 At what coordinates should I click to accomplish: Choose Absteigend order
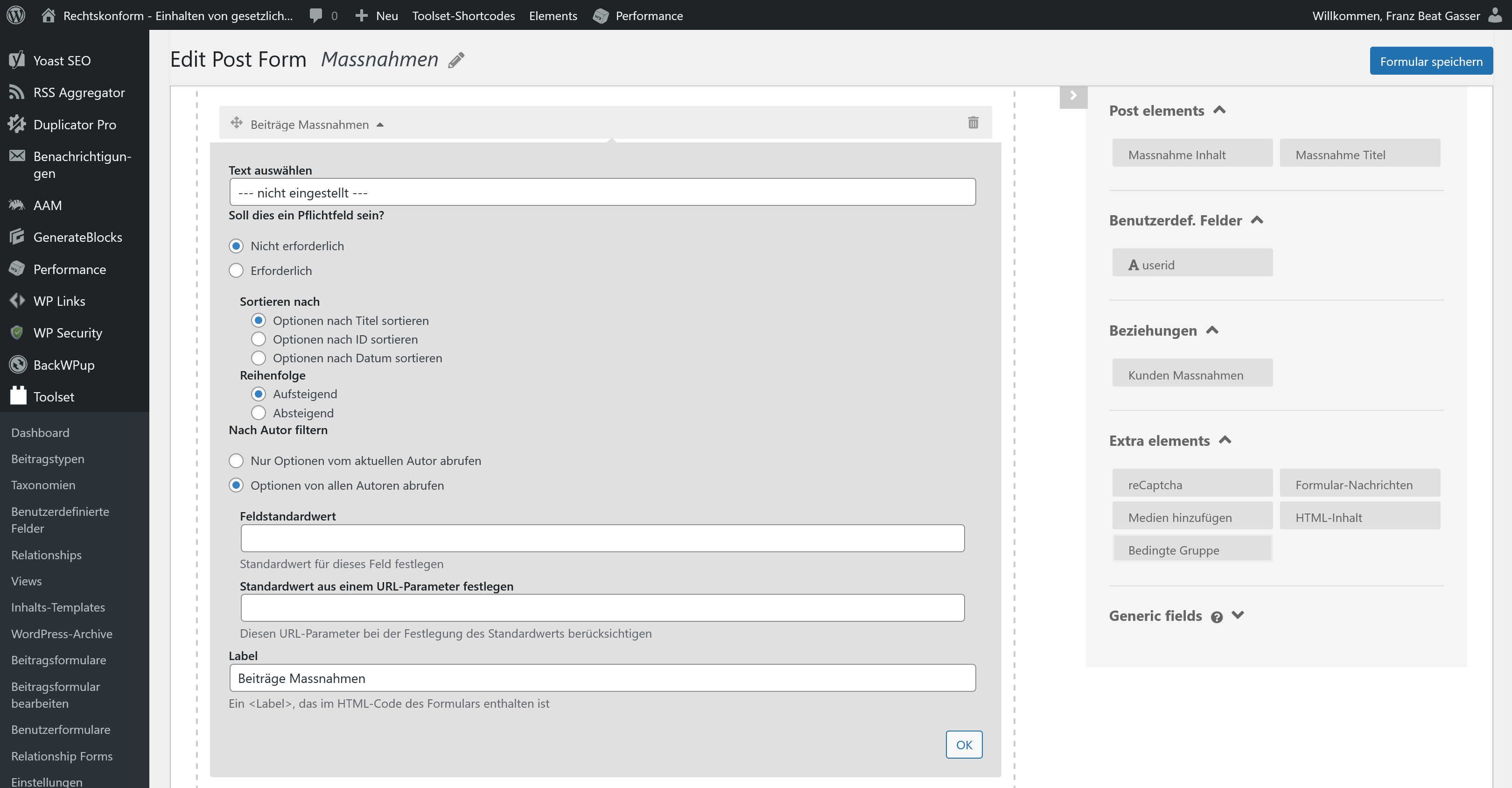point(258,413)
